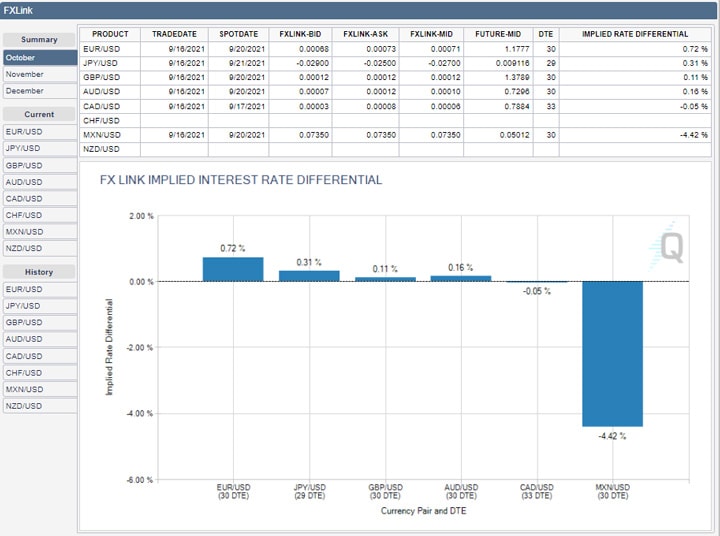The height and width of the screenshot is (536, 720).
Task: Select the October summary tab
Action: point(39,57)
